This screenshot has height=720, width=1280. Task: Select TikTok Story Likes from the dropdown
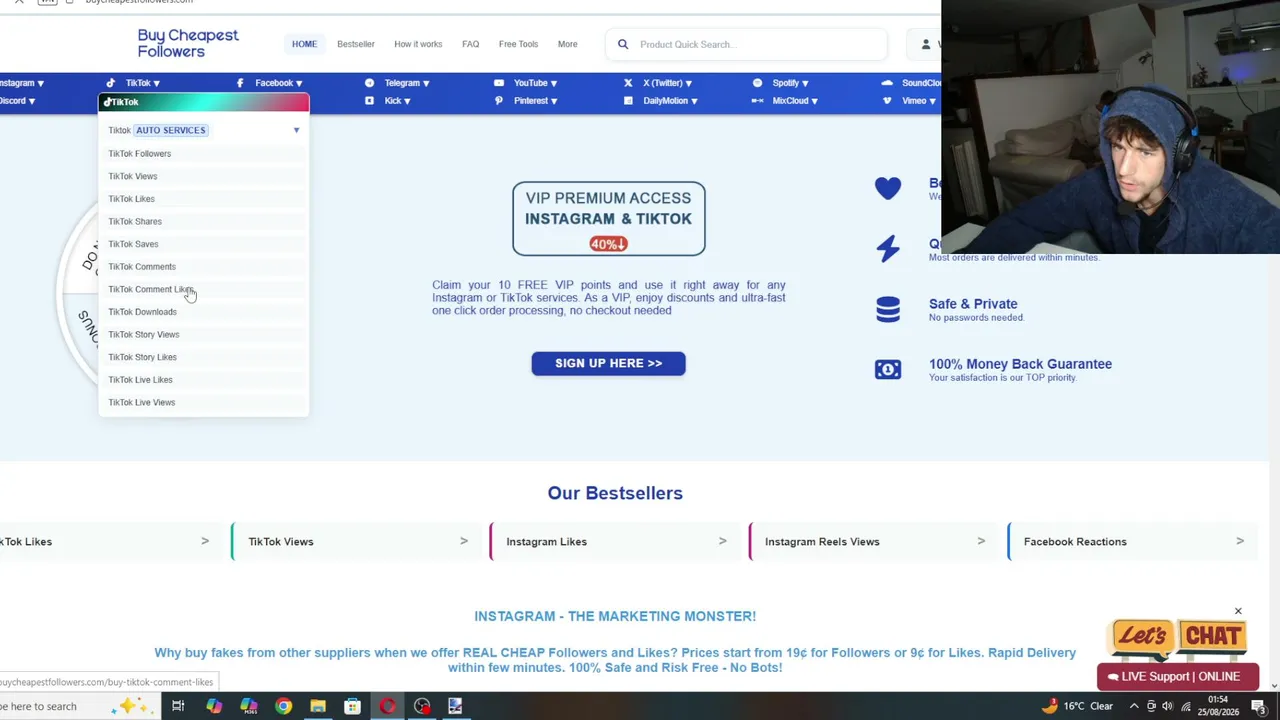(204, 357)
